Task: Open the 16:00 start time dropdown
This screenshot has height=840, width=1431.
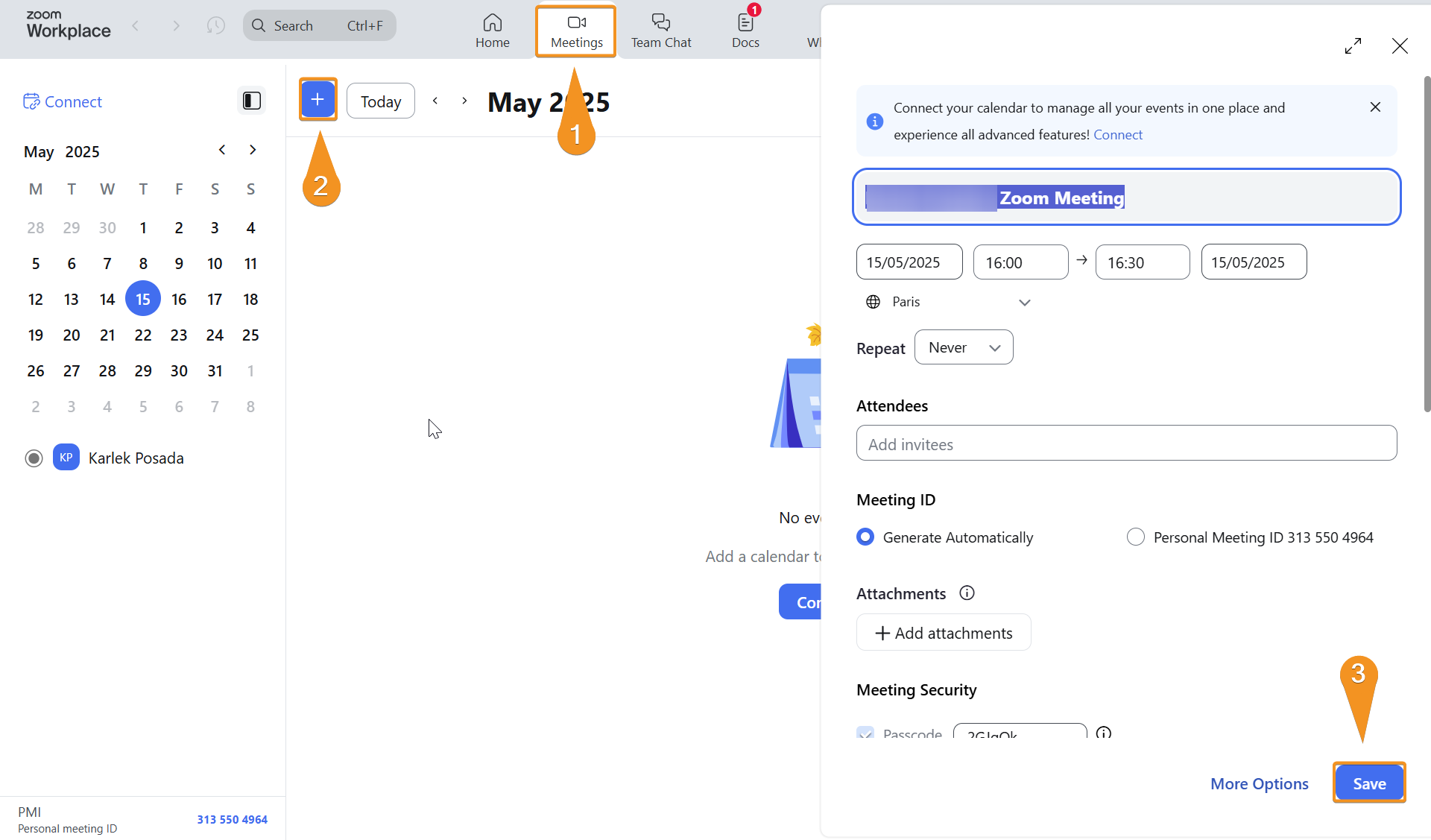Action: tap(1020, 262)
